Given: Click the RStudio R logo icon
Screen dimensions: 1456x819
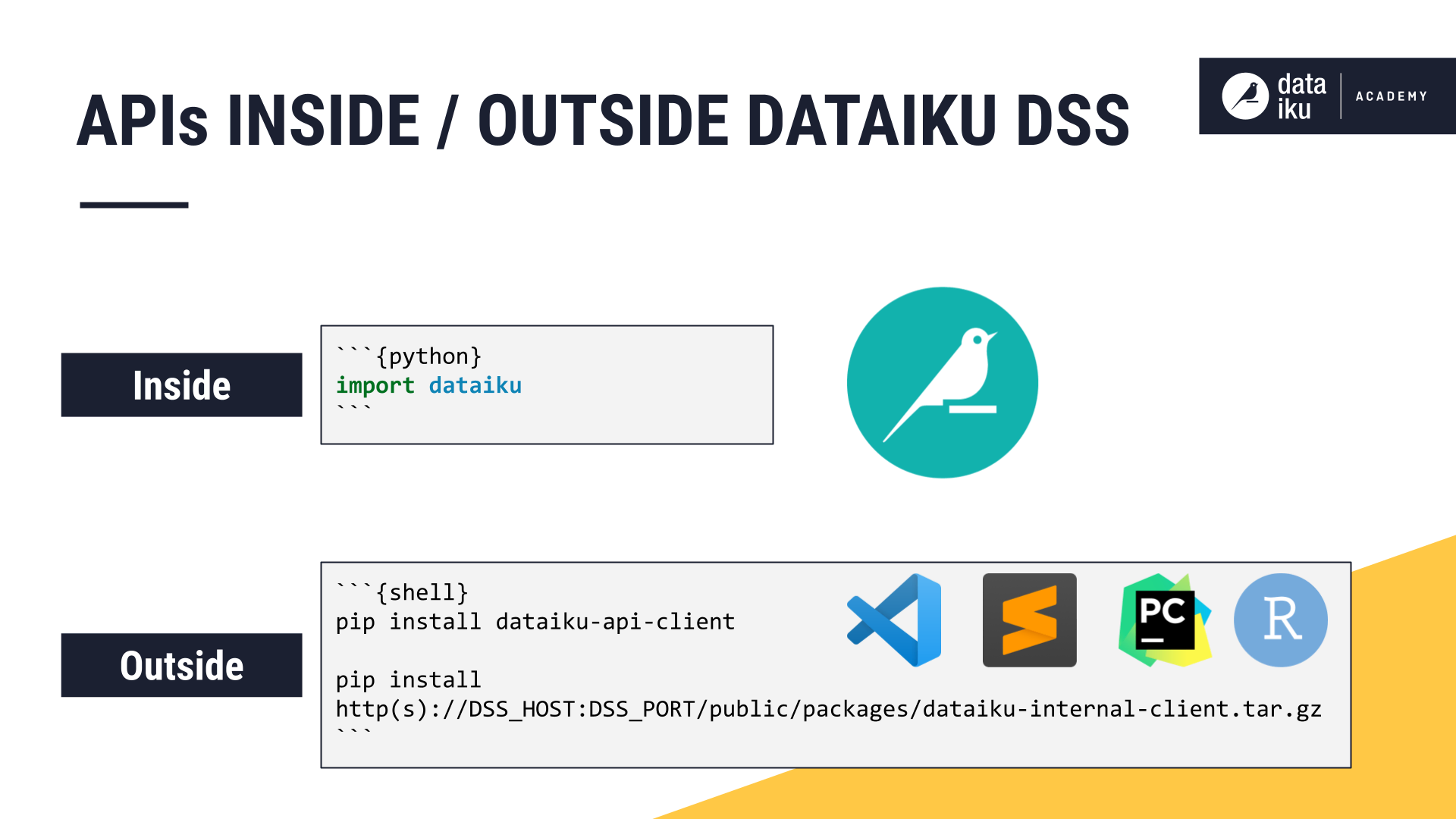Looking at the screenshot, I should (1281, 620).
